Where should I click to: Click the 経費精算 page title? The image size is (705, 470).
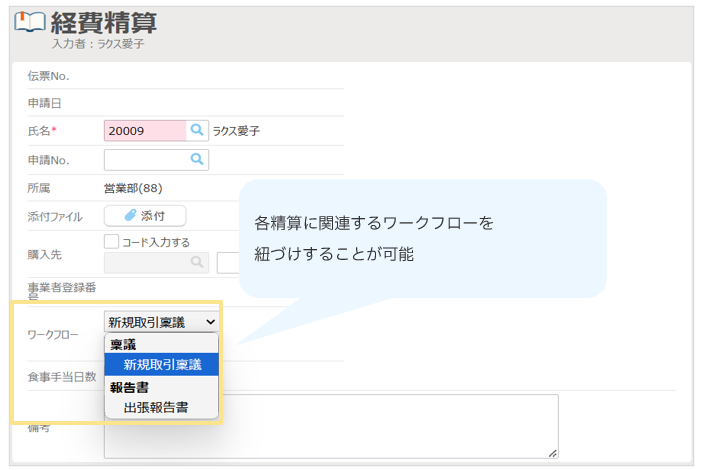104,22
